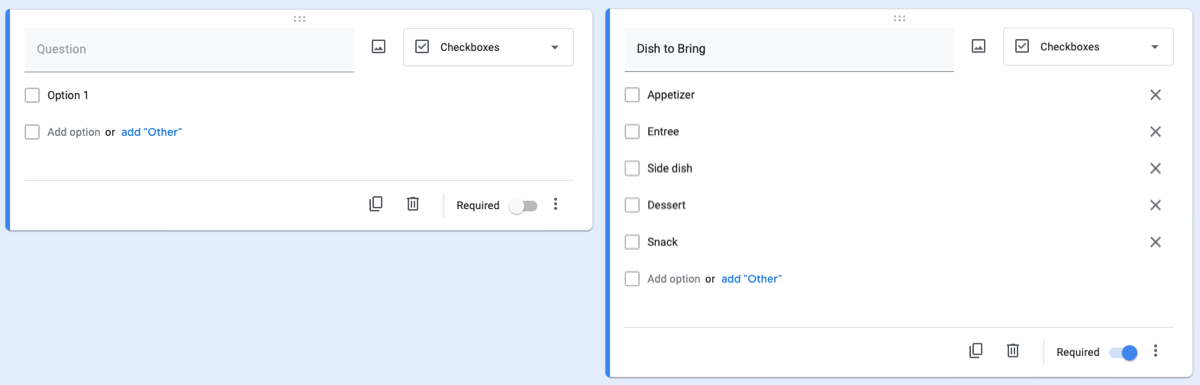Open Checkboxes type dropdown for Dish to Bring

click(1088, 47)
